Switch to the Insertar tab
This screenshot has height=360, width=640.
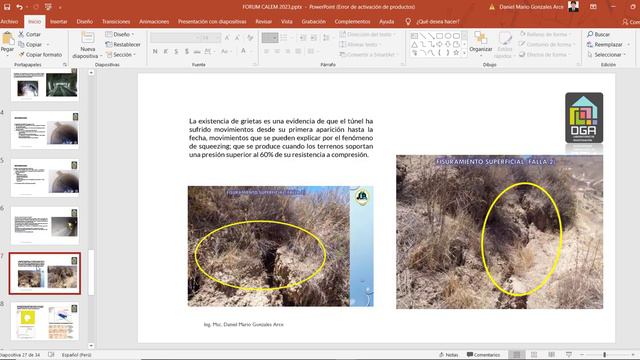[58, 22]
